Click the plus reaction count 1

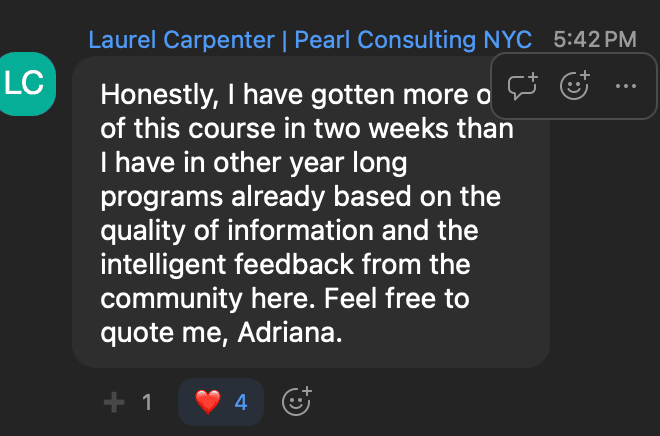pyautogui.click(x=146, y=402)
